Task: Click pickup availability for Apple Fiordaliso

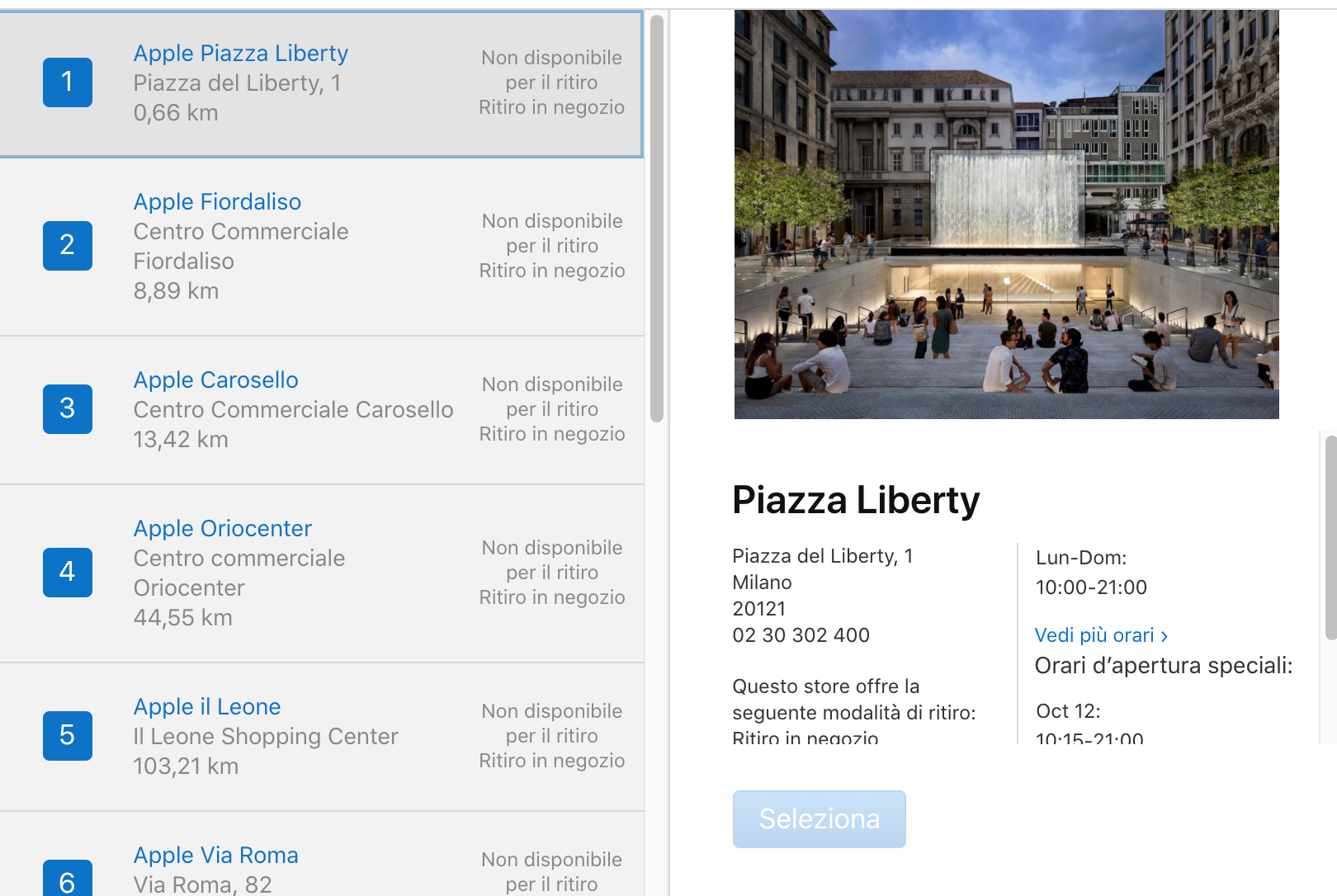Action: tap(552, 246)
